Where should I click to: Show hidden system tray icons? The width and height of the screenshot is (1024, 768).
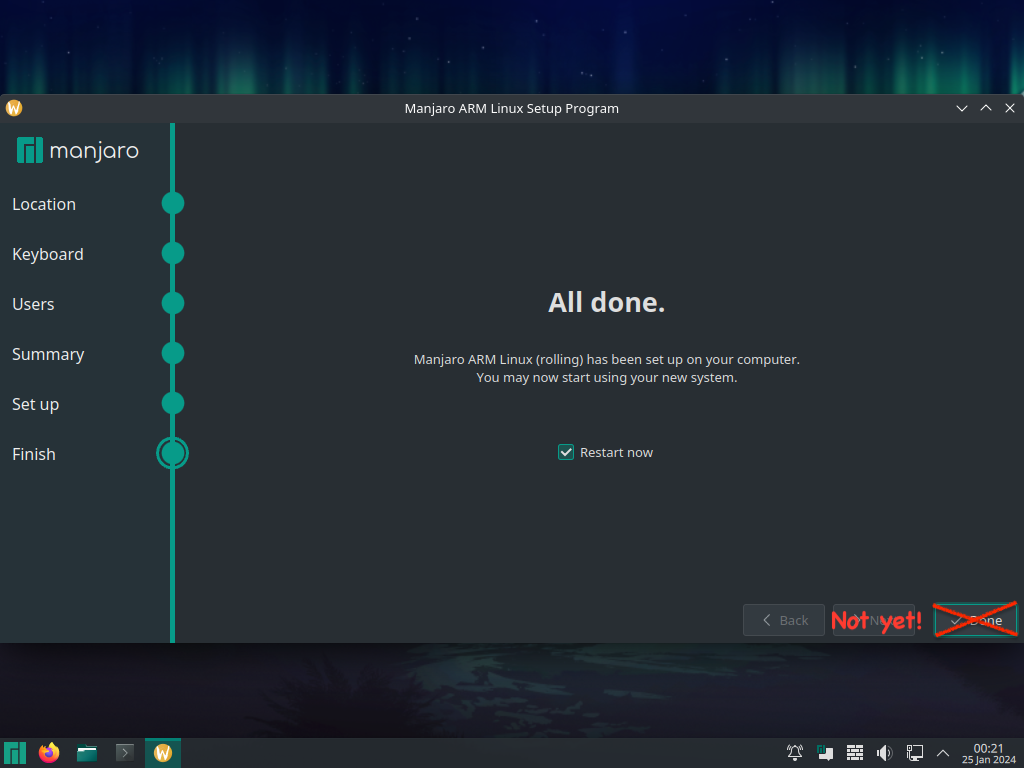942,753
